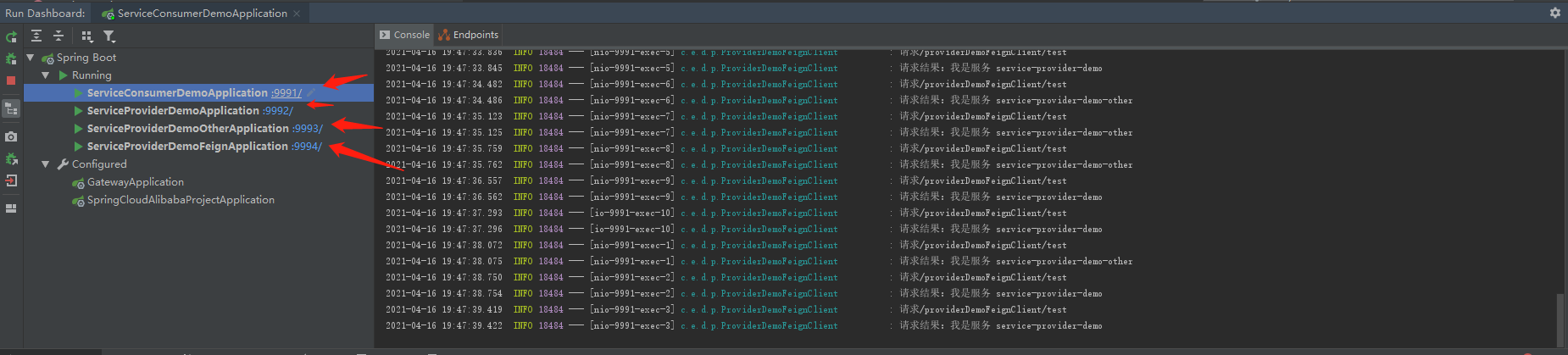The width and height of the screenshot is (1568, 355).
Task: Click the Run Dashboard: label
Action: coord(45,14)
